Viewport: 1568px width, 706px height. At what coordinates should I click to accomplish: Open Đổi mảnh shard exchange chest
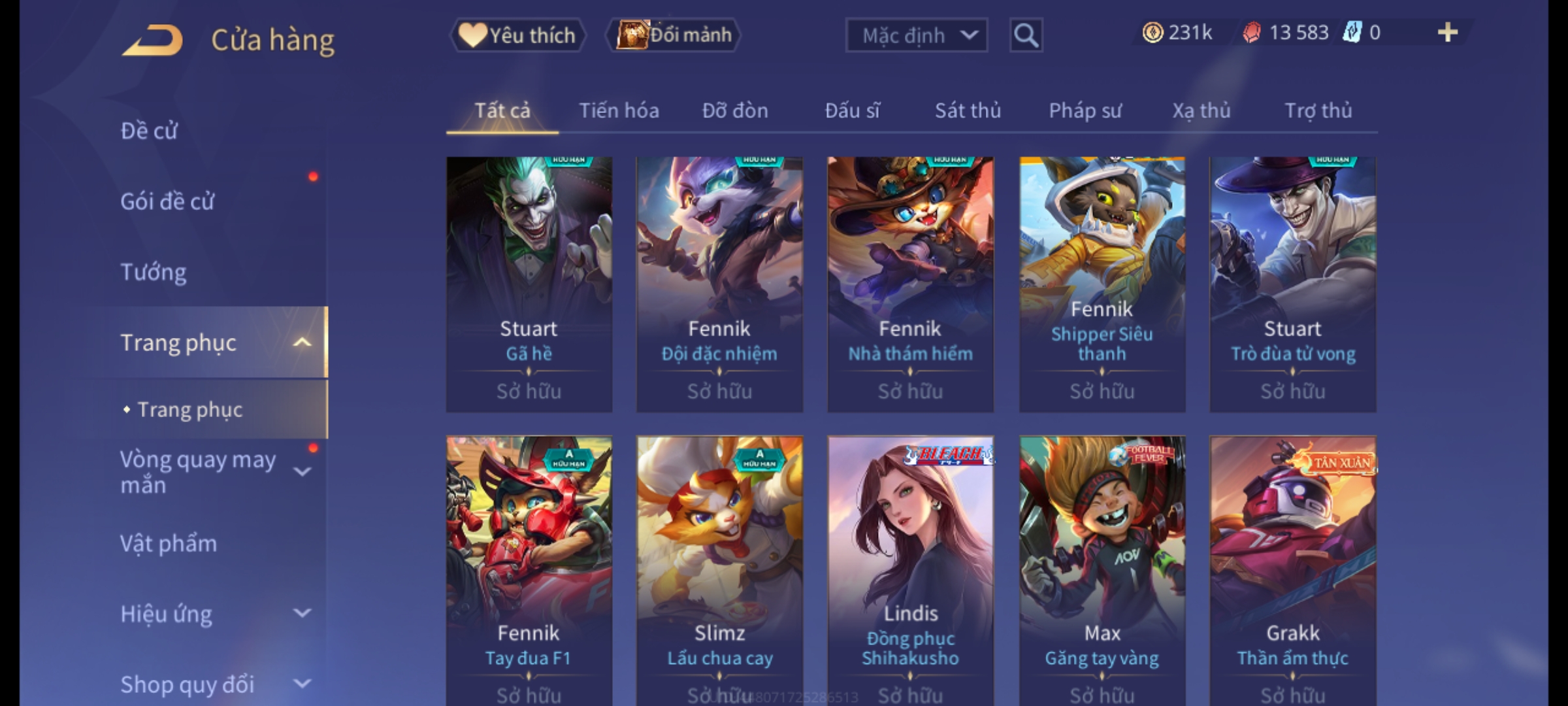[x=674, y=35]
